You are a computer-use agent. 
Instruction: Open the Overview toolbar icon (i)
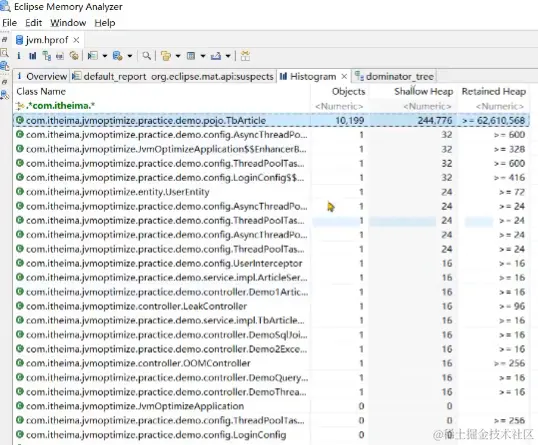[x=19, y=56]
